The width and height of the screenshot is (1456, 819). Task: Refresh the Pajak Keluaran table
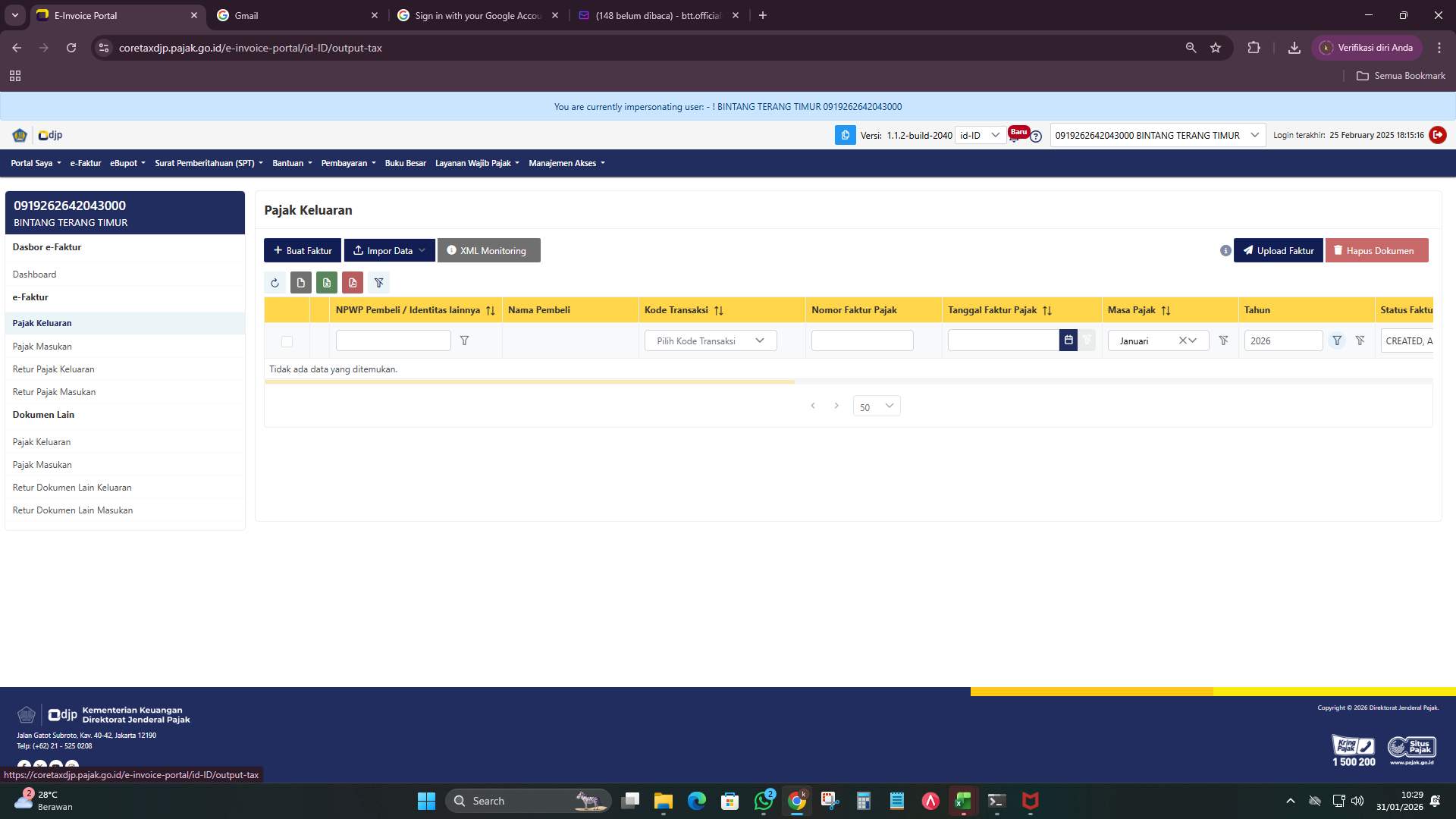click(x=275, y=282)
